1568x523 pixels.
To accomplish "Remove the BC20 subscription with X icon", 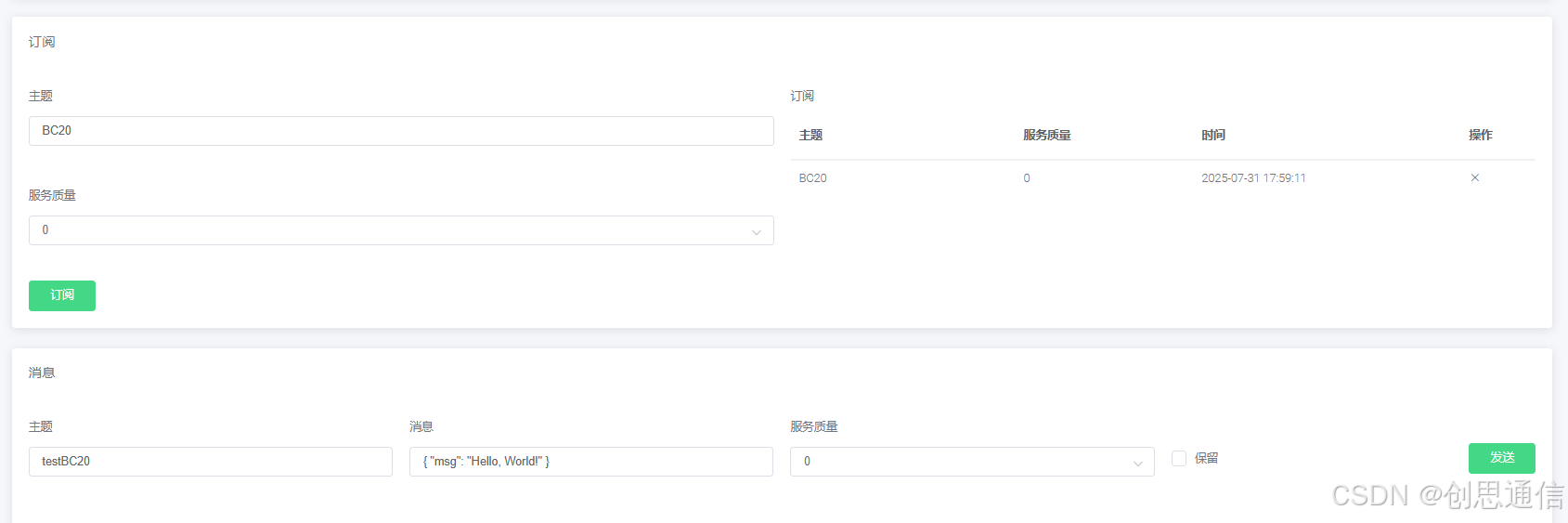I will click(x=1474, y=177).
